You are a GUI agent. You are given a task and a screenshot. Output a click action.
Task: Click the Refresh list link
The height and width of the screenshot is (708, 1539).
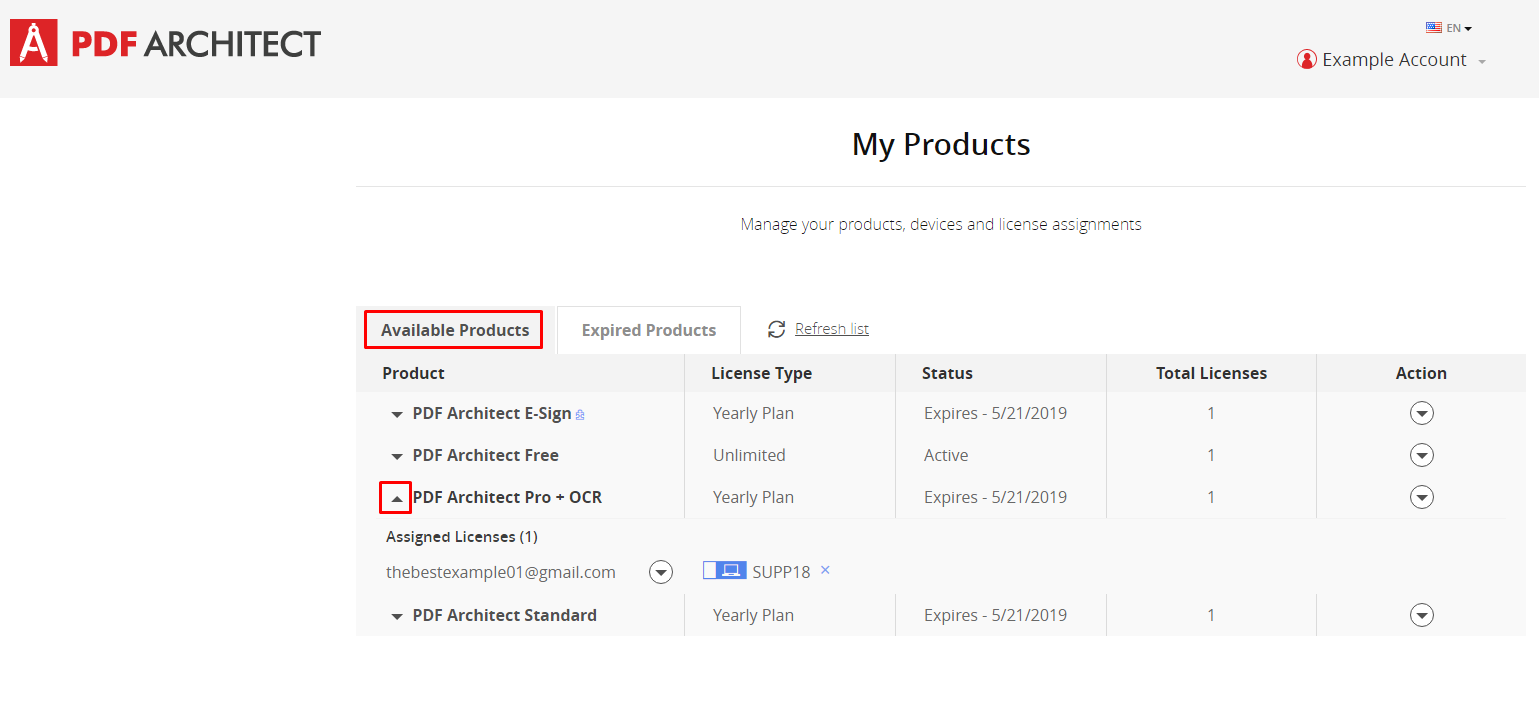point(832,329)
